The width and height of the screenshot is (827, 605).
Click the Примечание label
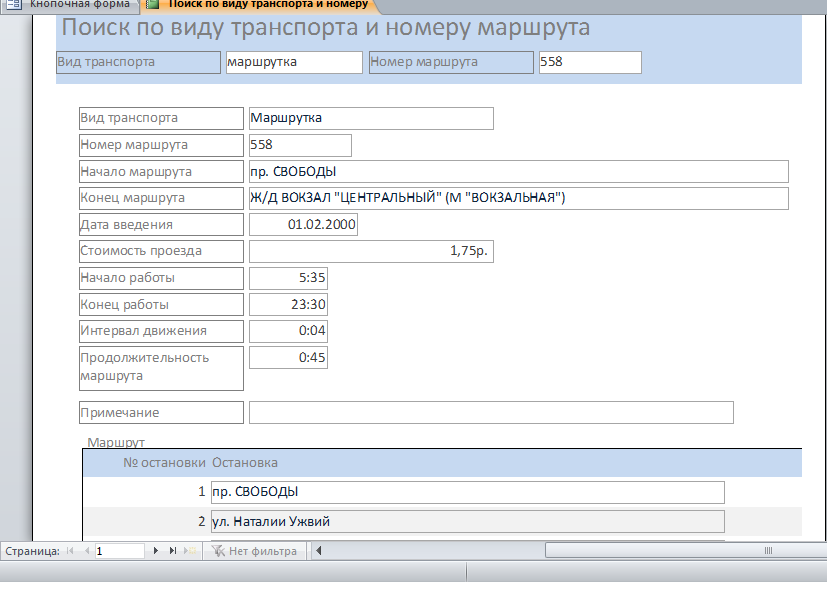(x=161, y=412)
